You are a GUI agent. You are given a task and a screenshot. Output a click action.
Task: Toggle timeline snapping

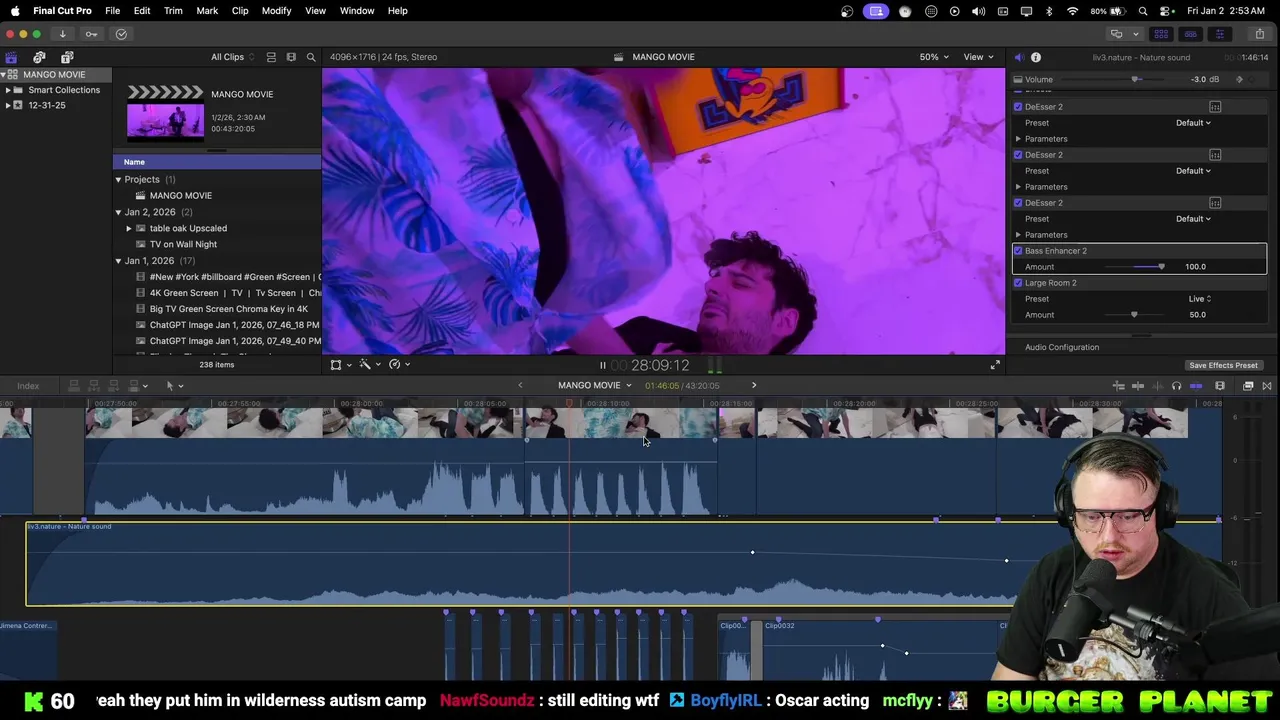point(1196,386)
